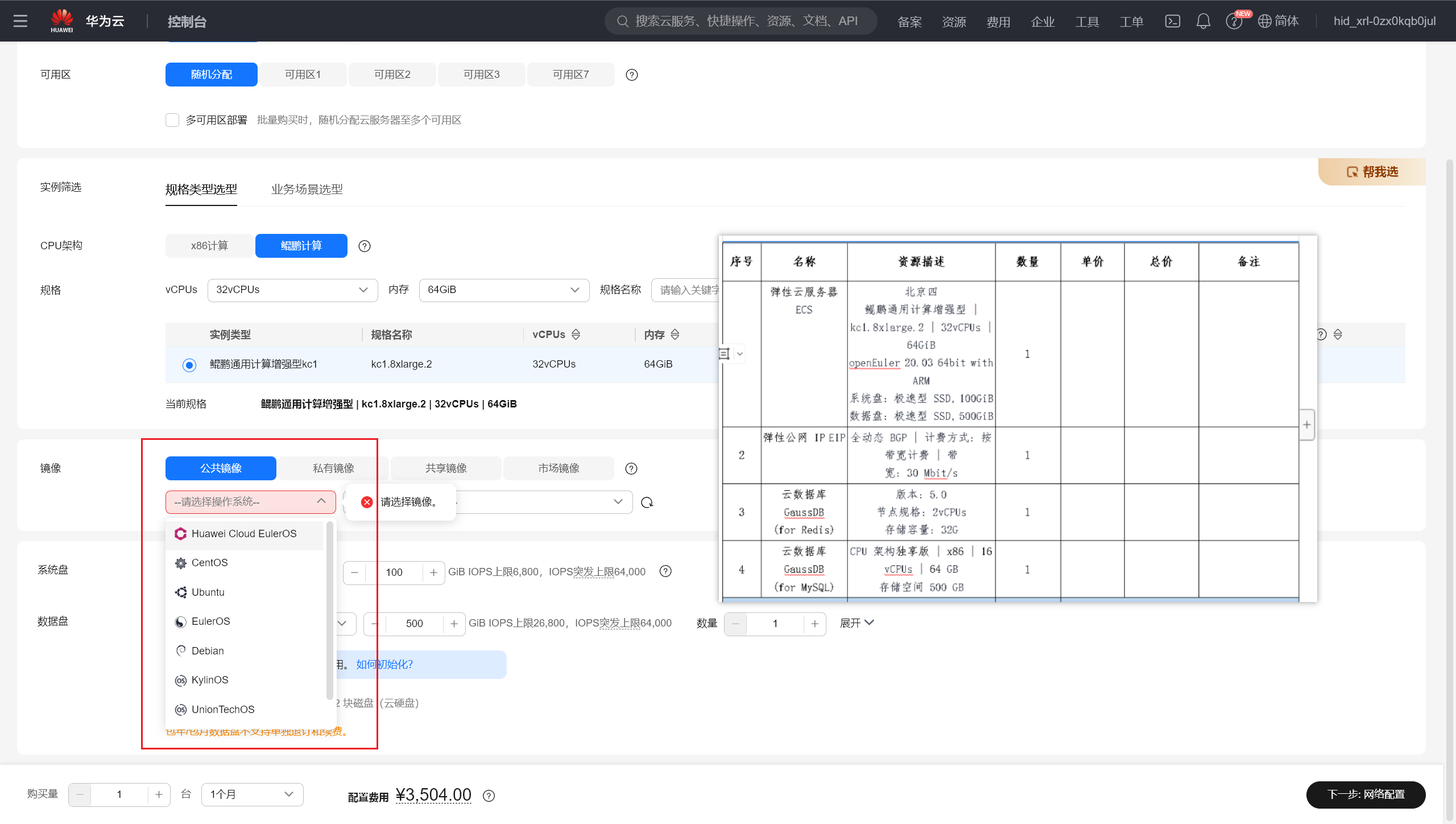
Task: Switch to spec type selection tab
Action: pos(201,189)
